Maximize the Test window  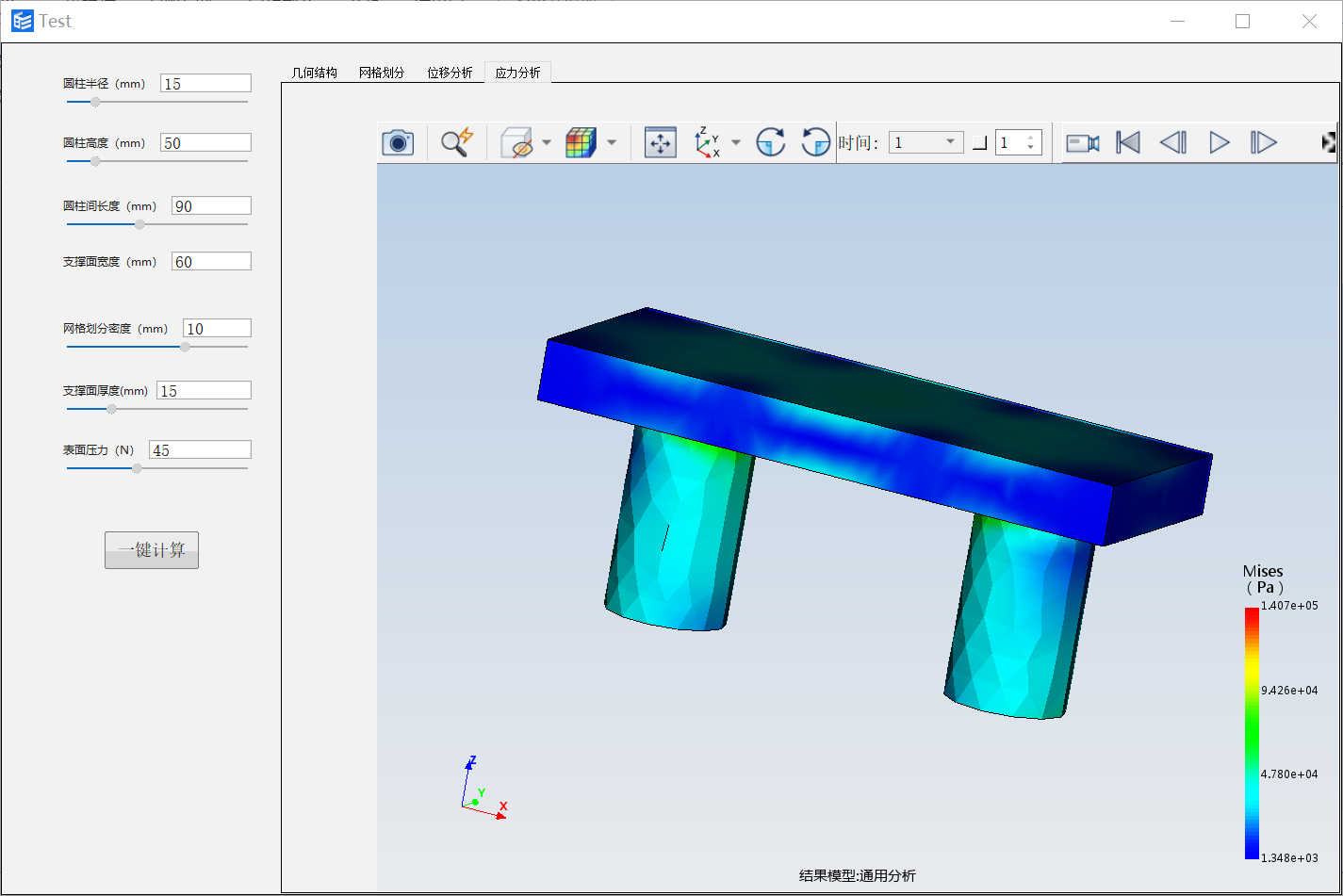[x=1242, y=22]
